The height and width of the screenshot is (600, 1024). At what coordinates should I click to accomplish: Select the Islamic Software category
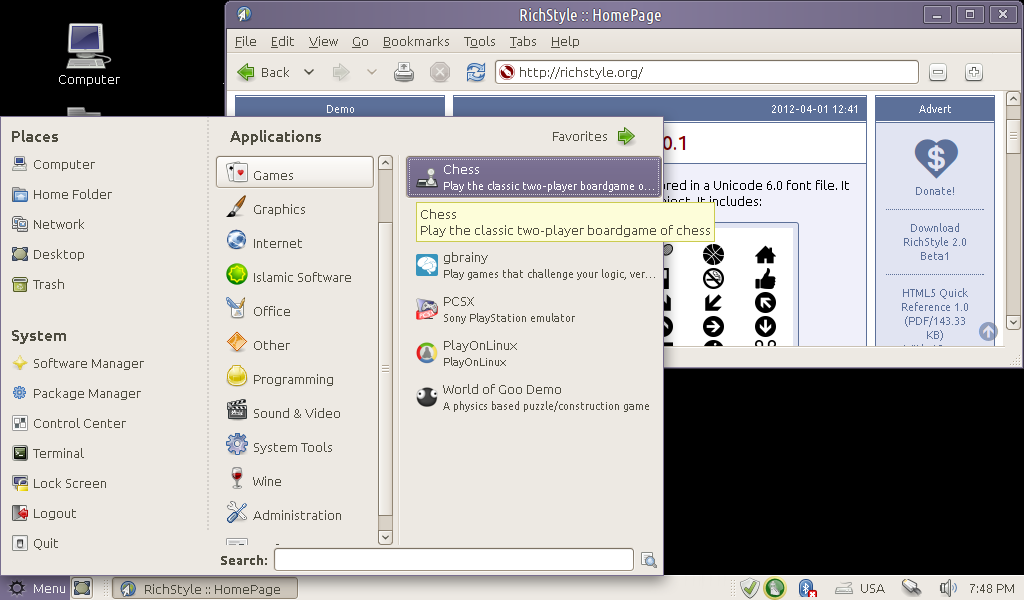pyautogui.click(x=295, y=277)
